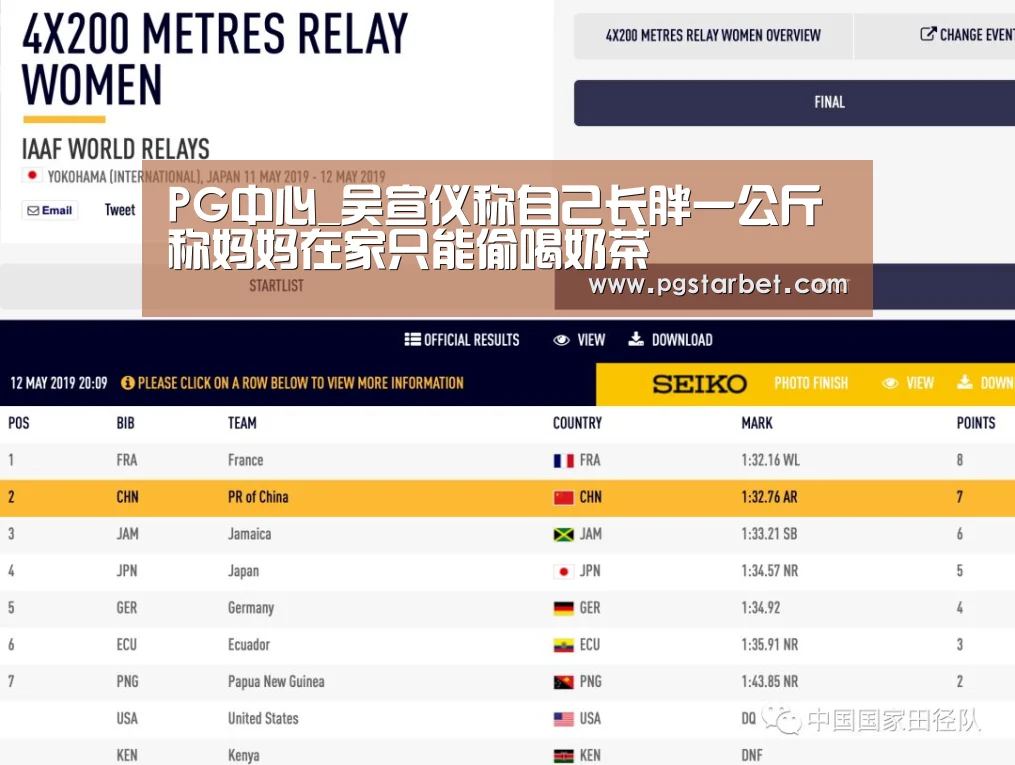Click the French flag icon
Image resolution: width=1015 pixels, height=765 pixels.
tap(564, 461)
